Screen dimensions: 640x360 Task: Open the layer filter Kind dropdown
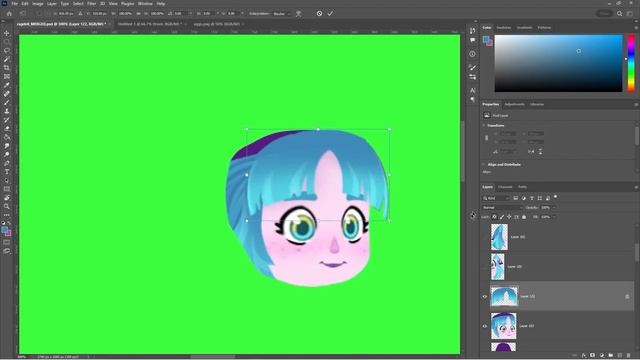[496, 198]
